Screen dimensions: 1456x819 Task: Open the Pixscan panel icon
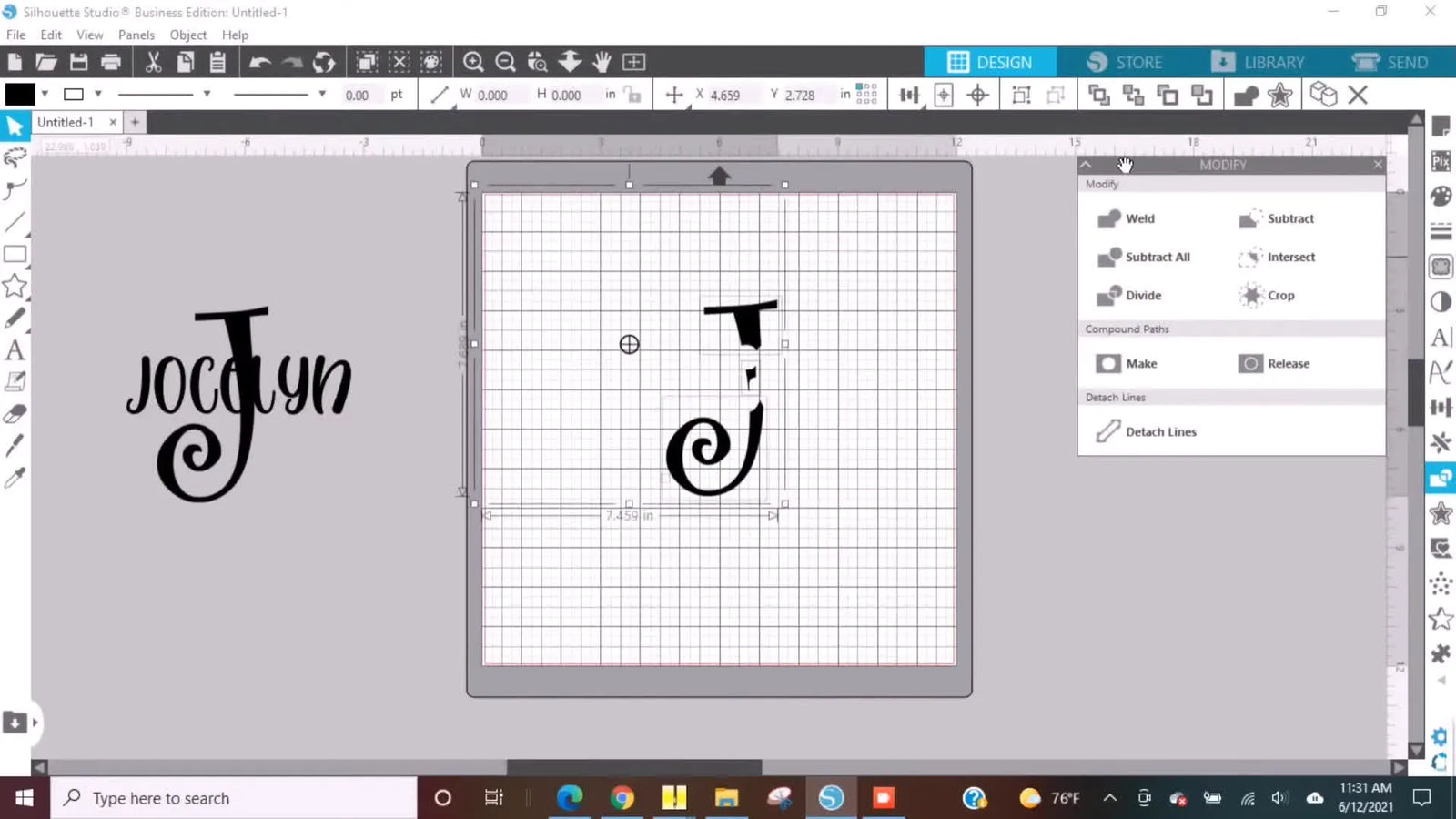tap(1441, 161)
